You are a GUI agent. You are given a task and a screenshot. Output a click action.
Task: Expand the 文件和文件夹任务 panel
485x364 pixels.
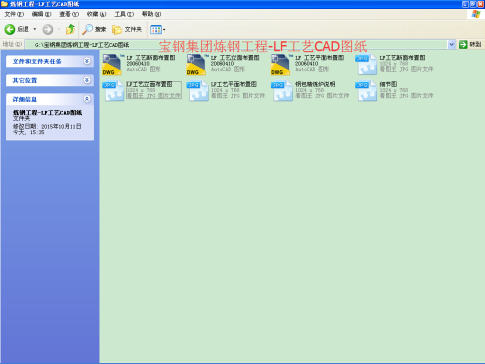pos(87,61)
